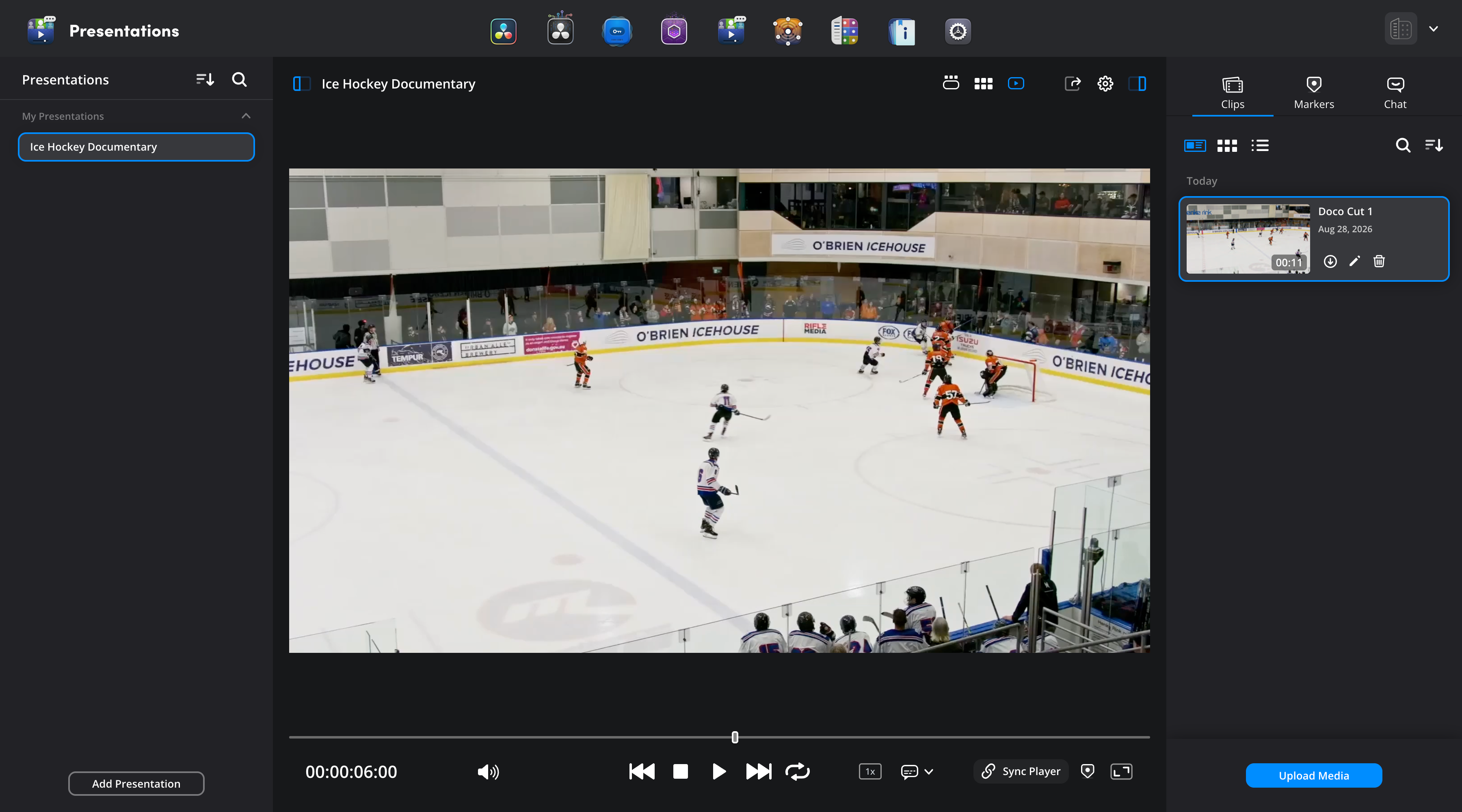
Task: Click the Upload Media button
Action: point(1314,776)
